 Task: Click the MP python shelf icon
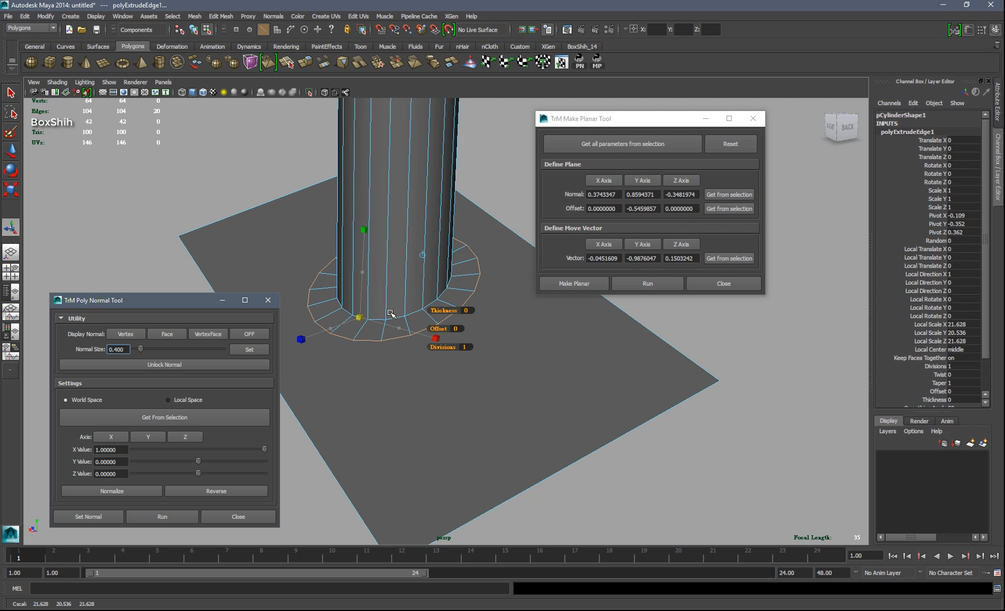tap(597, 62)
